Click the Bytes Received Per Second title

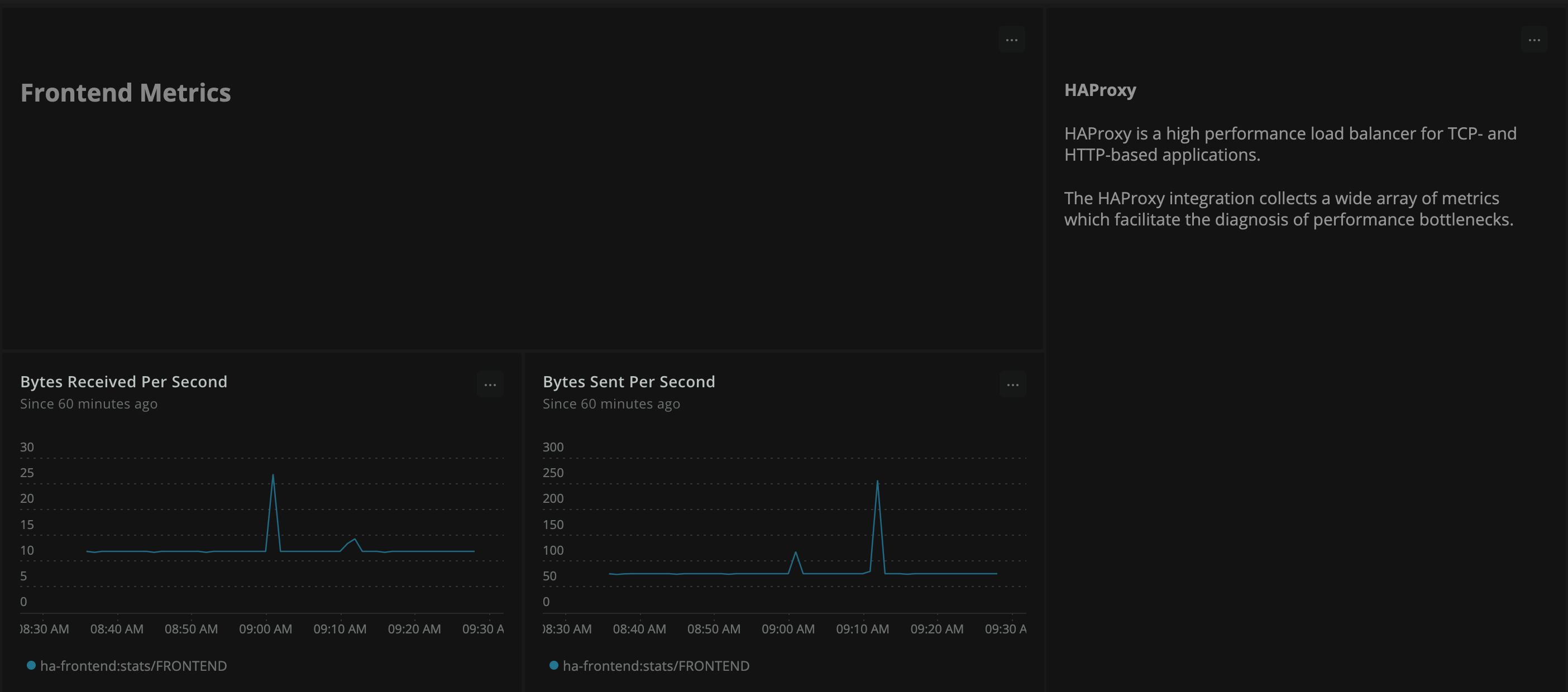pos(123,382)
